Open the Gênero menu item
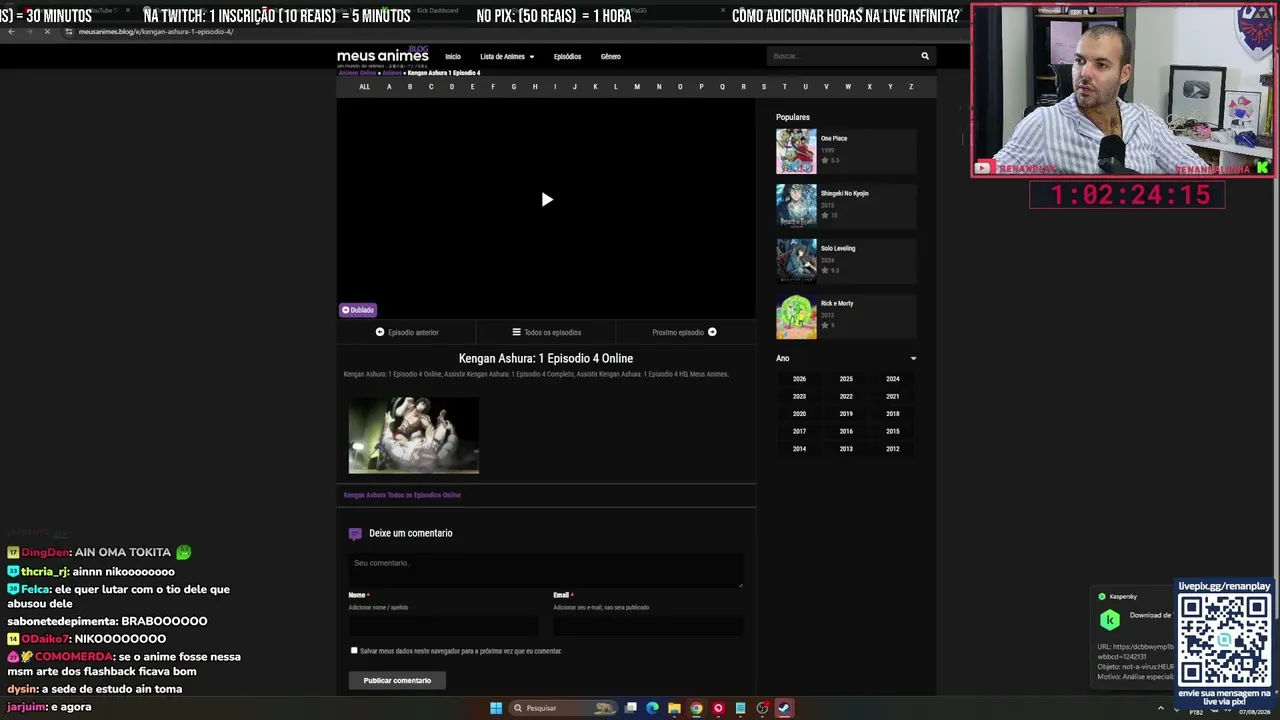The width and height of the screenshot is (1280, 720). [611, 57]
